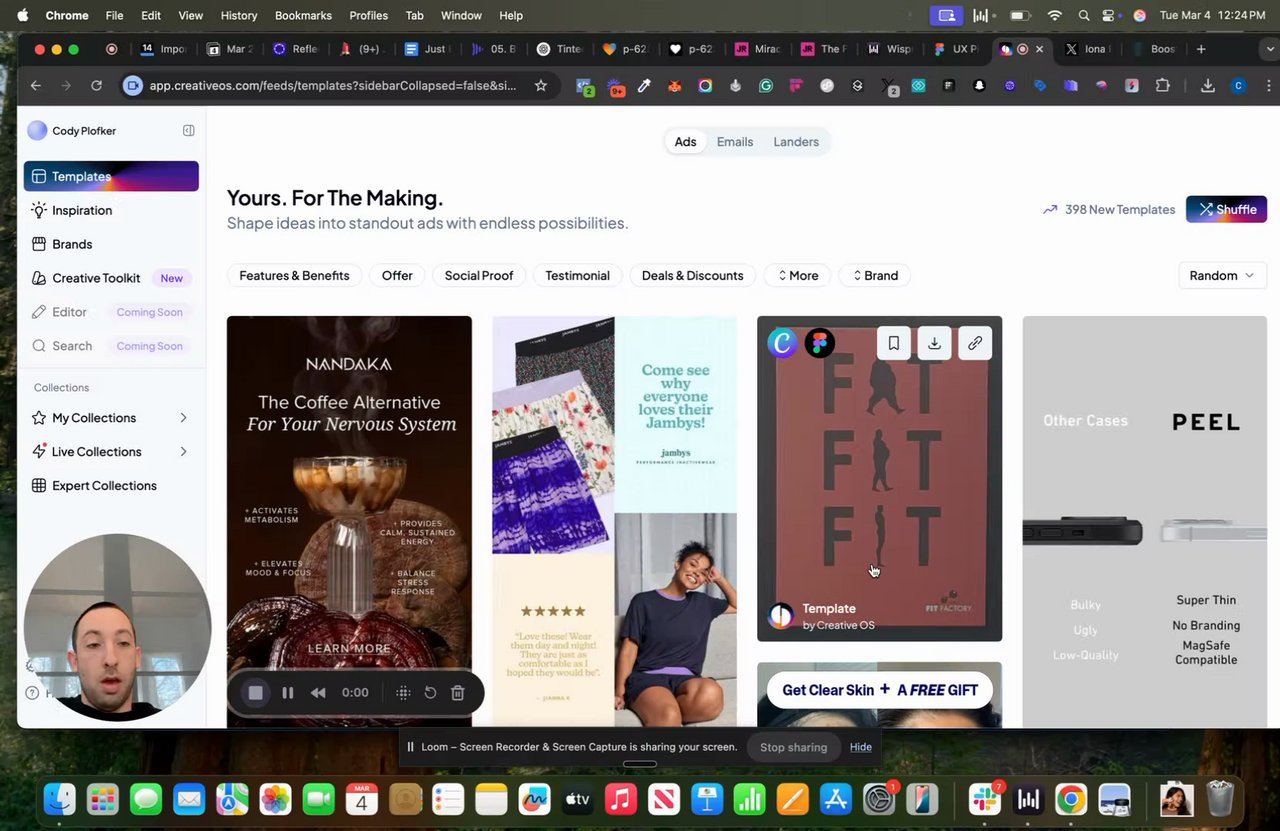
Task: Switch to the Iona tab
Action: click(x=1089, y=49)
